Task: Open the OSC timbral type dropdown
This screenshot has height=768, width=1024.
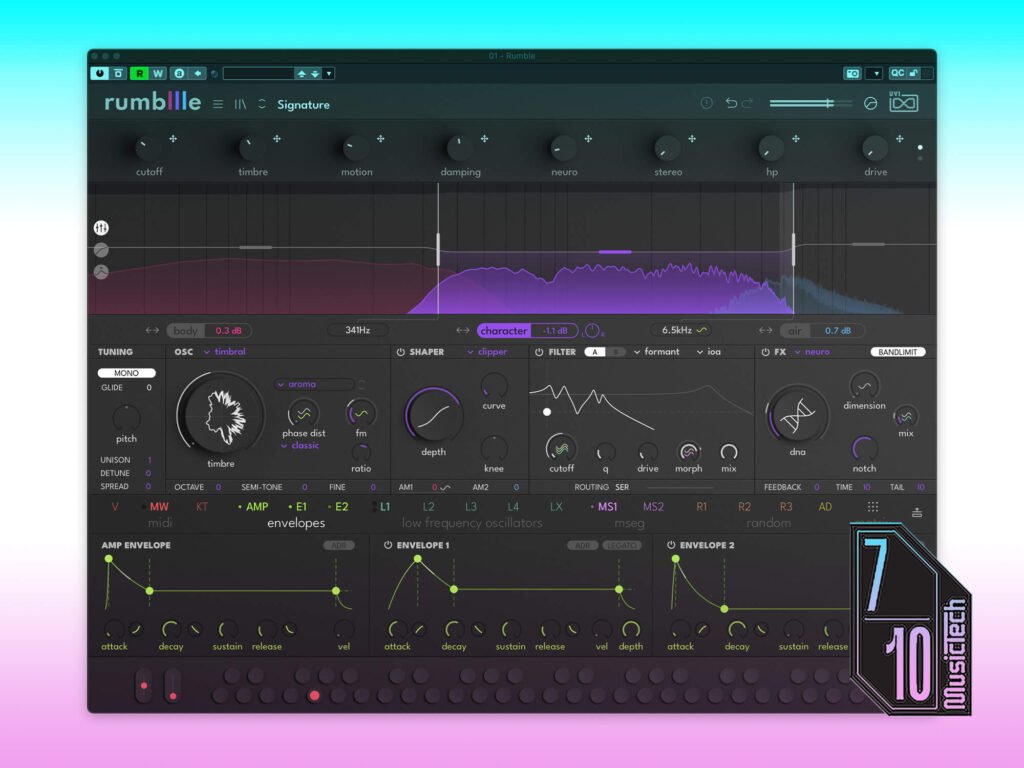Action: 225,351
